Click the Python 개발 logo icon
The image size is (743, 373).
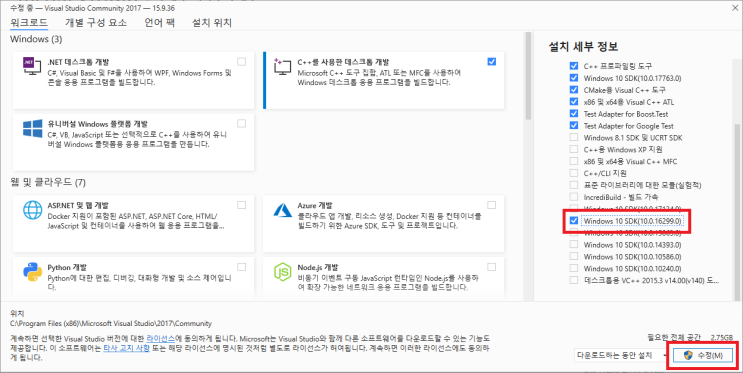click(33, 272)
